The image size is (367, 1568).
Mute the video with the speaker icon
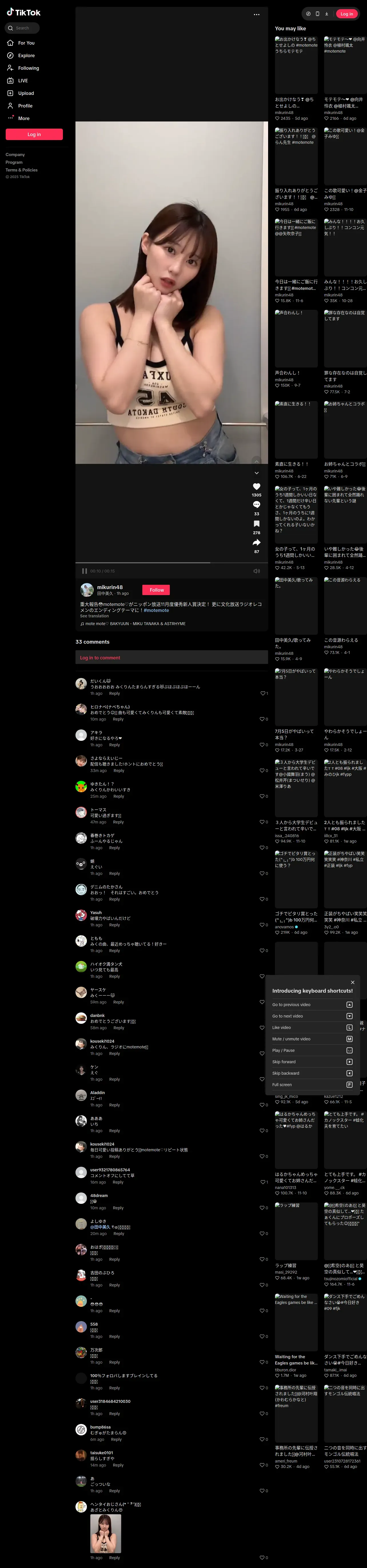click(257, 571)
